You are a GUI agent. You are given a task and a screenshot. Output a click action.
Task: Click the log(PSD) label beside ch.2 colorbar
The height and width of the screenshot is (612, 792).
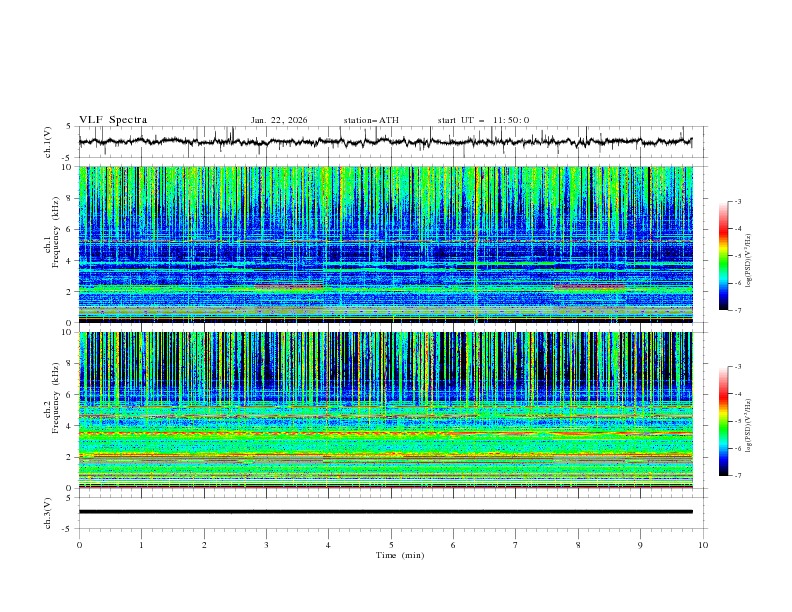(749, 421)
